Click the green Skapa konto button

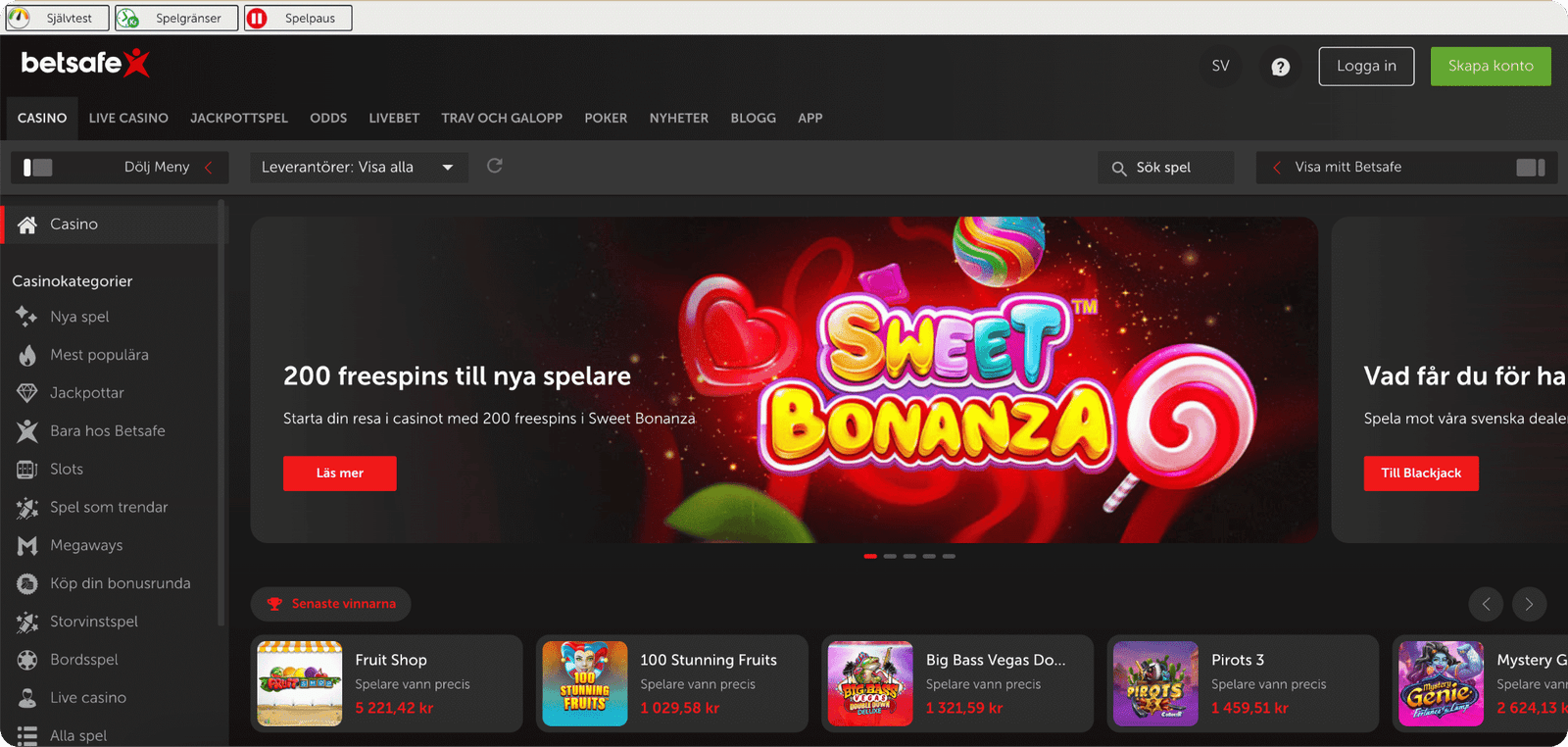click(x=1491, y=66)
